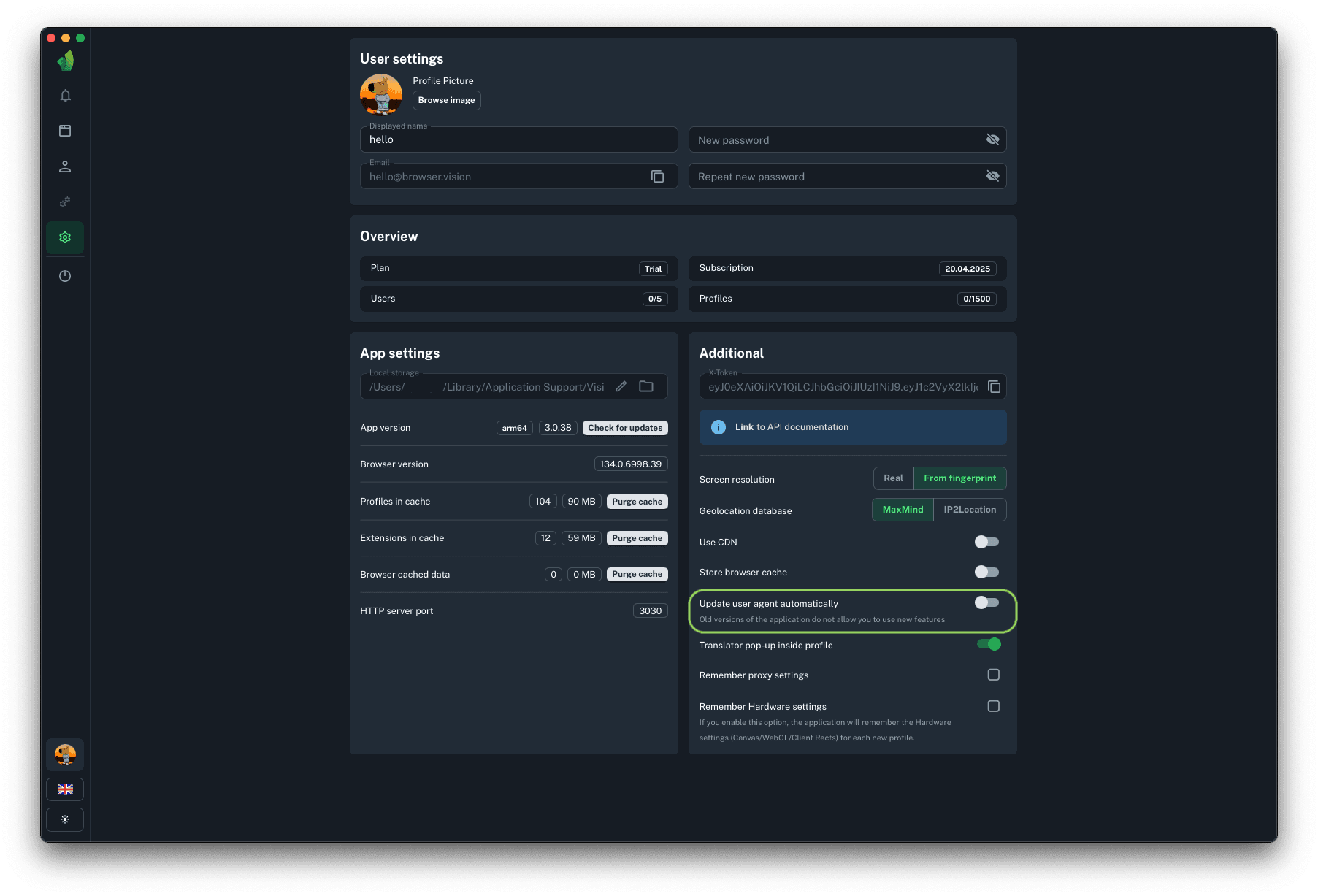Viewport: 1318px width, 896px height.
Task: Open notifications bell in sidebar
Action: [65, 96]
